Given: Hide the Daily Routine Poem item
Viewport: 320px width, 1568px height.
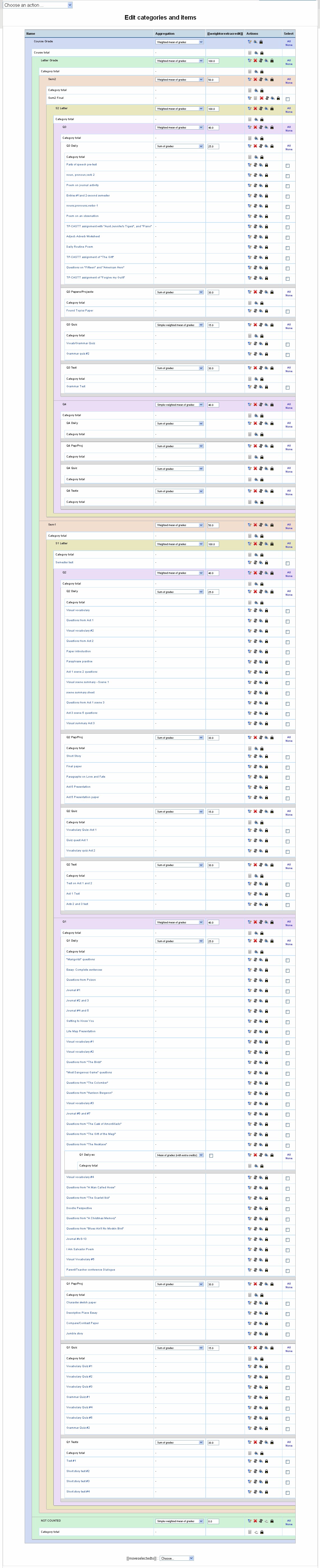Looking at the screenshot, I should point(261,247).
